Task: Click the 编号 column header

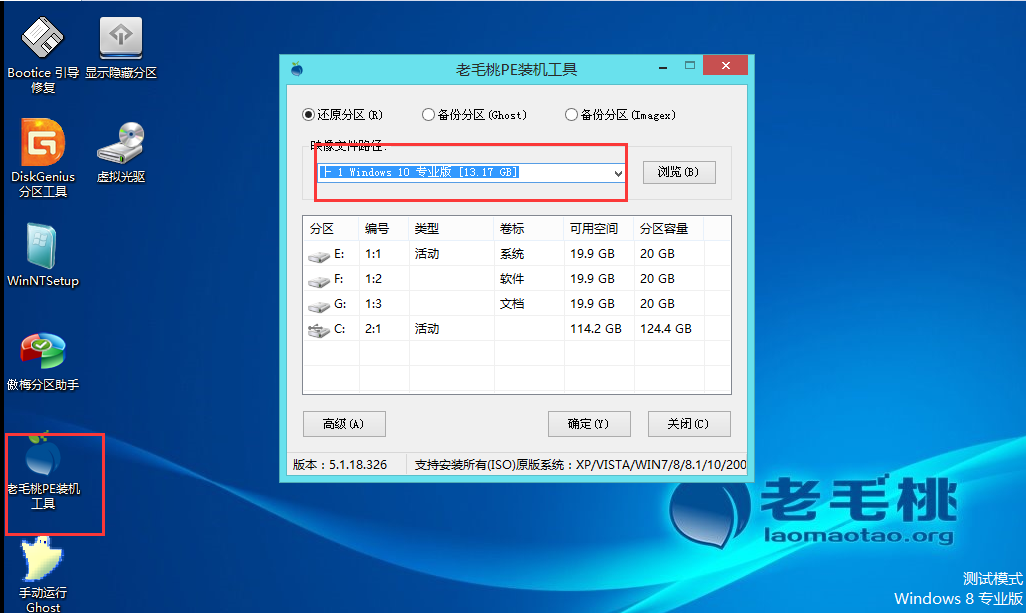Action: (x=383, y=228)
